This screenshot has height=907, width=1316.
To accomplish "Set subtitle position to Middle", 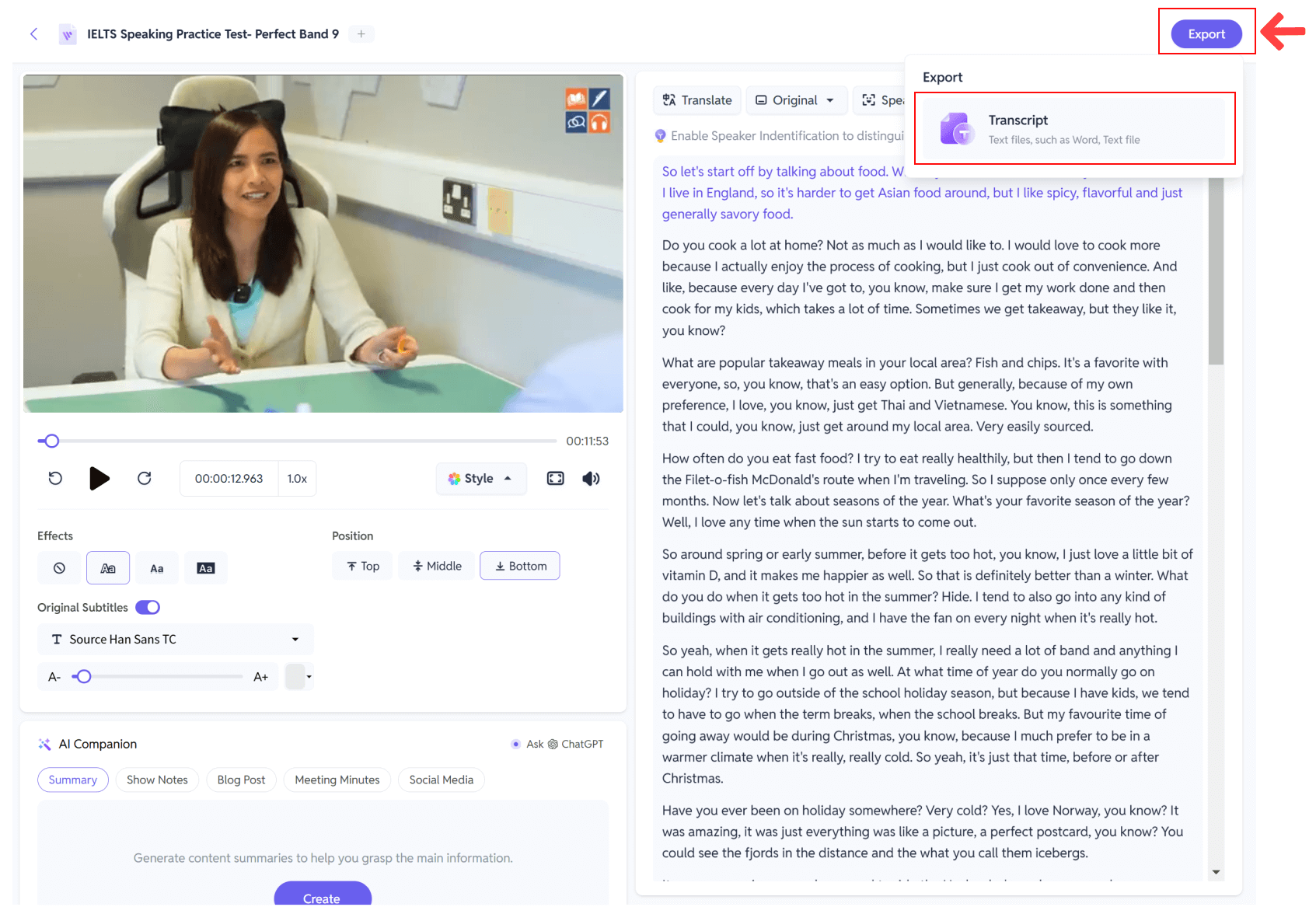I will click(x=438, y=567).
